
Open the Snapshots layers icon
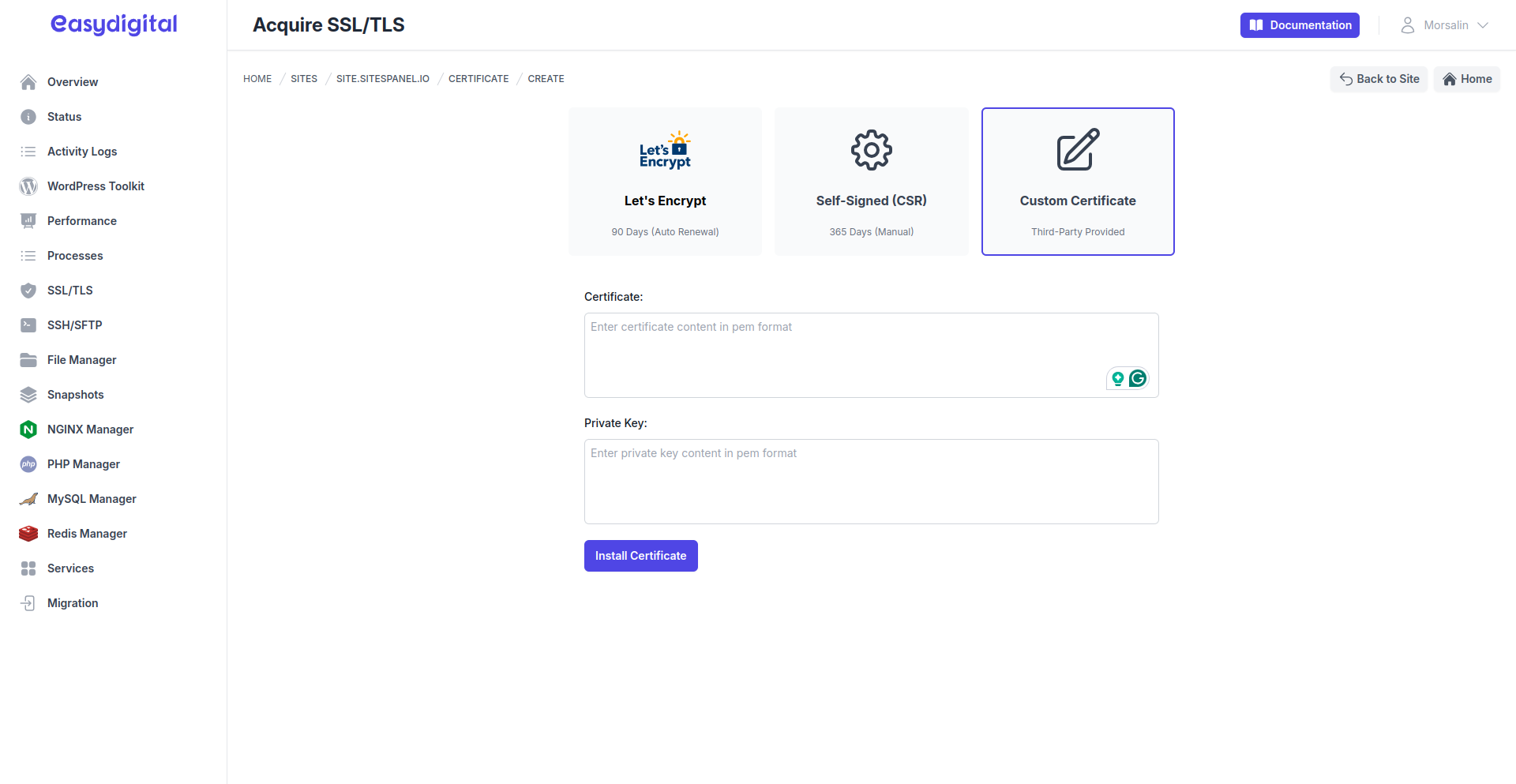[x=28, y=395]
